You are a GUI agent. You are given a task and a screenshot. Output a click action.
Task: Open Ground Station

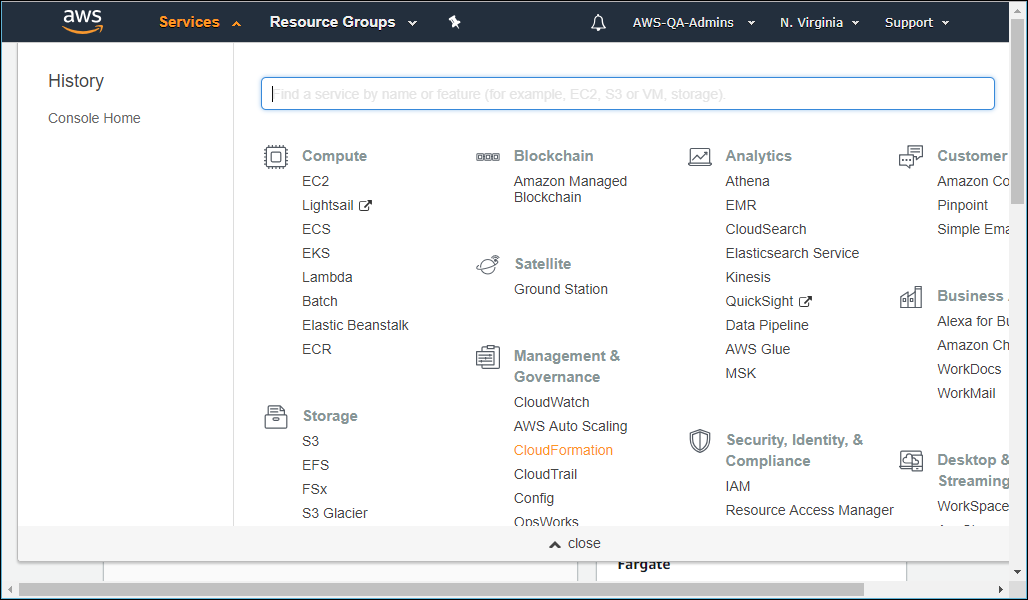[561, 289]
